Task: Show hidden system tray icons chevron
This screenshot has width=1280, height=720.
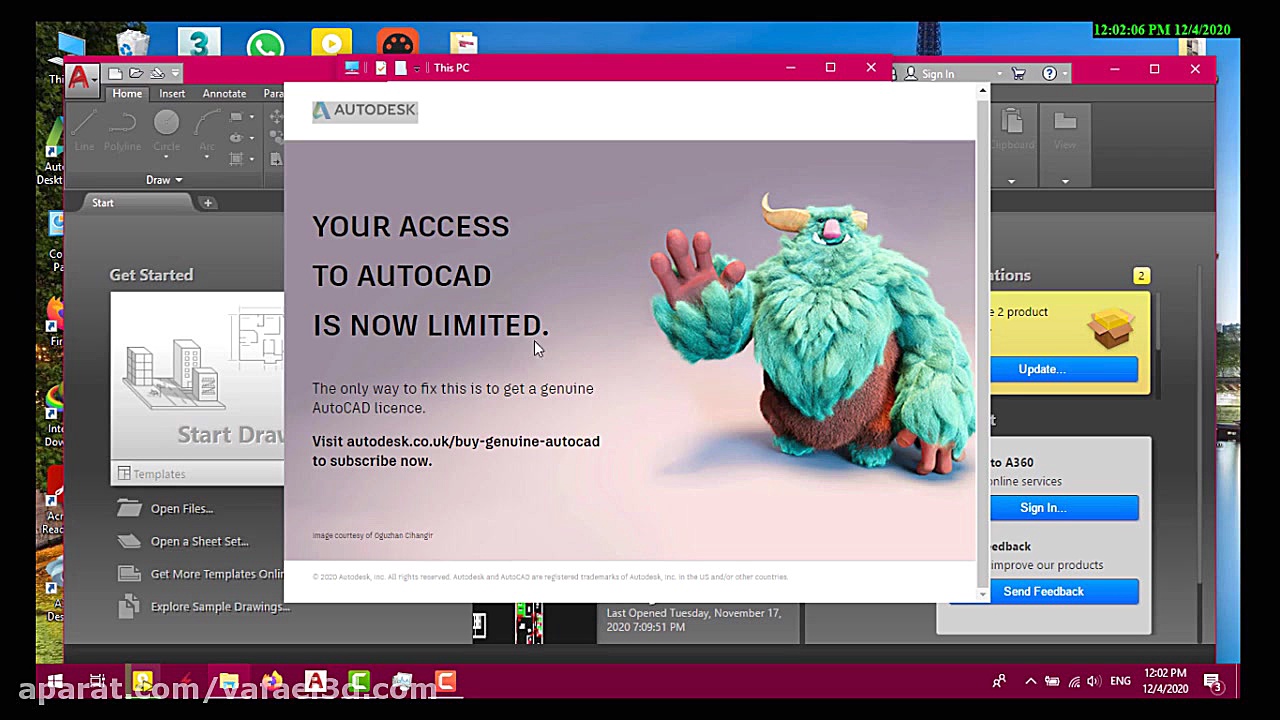Action: pos(1030,682)
